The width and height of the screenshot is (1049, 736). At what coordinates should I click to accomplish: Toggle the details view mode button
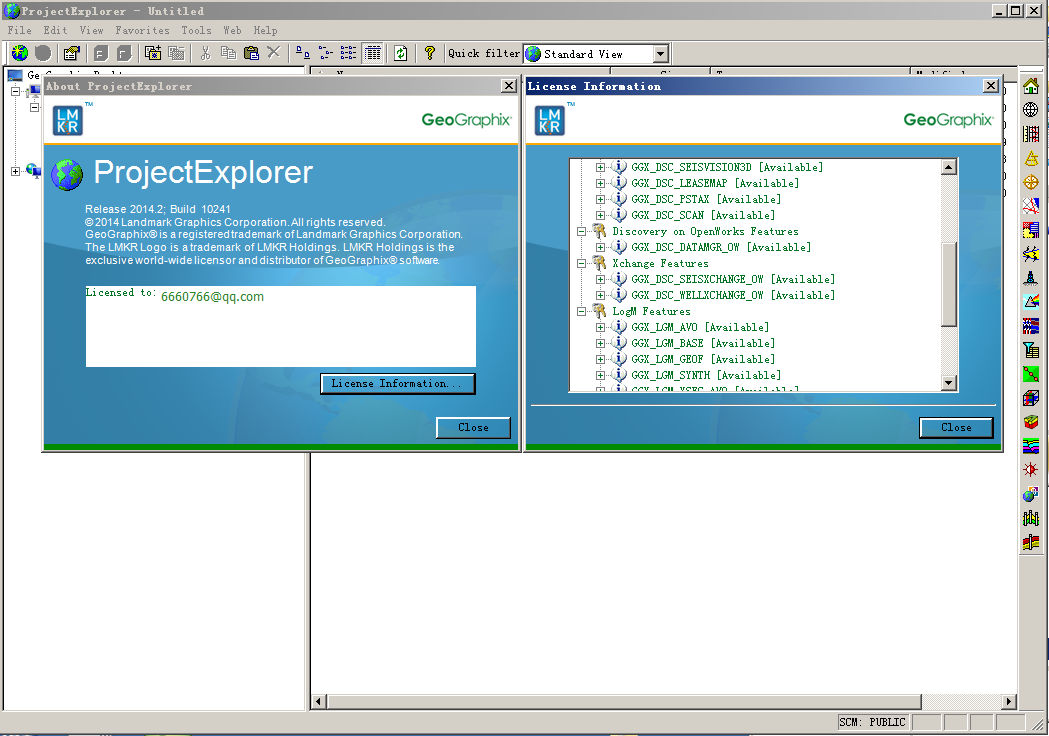click(373, 53)
